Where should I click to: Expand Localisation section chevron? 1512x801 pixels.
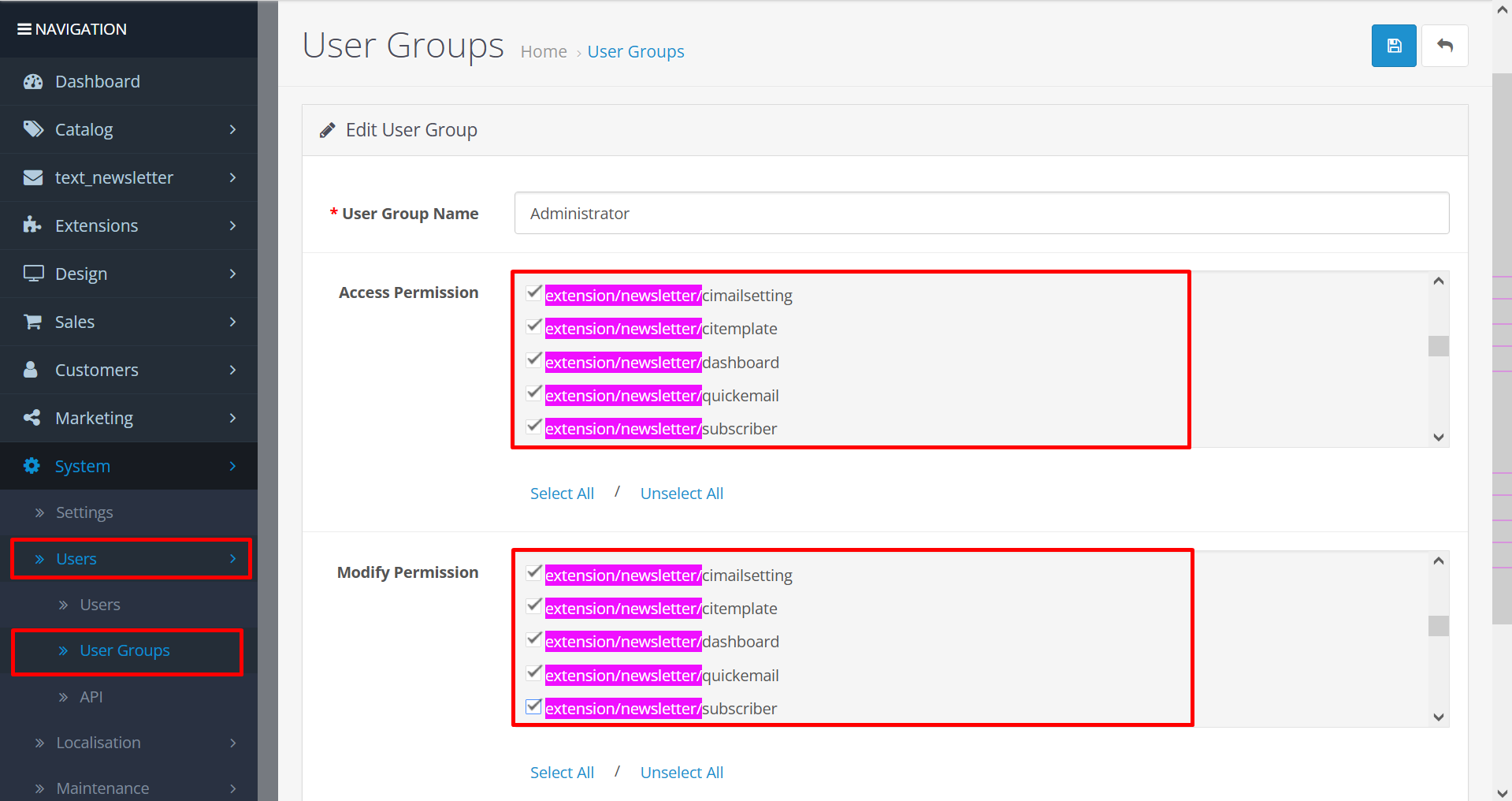point(232,743)
